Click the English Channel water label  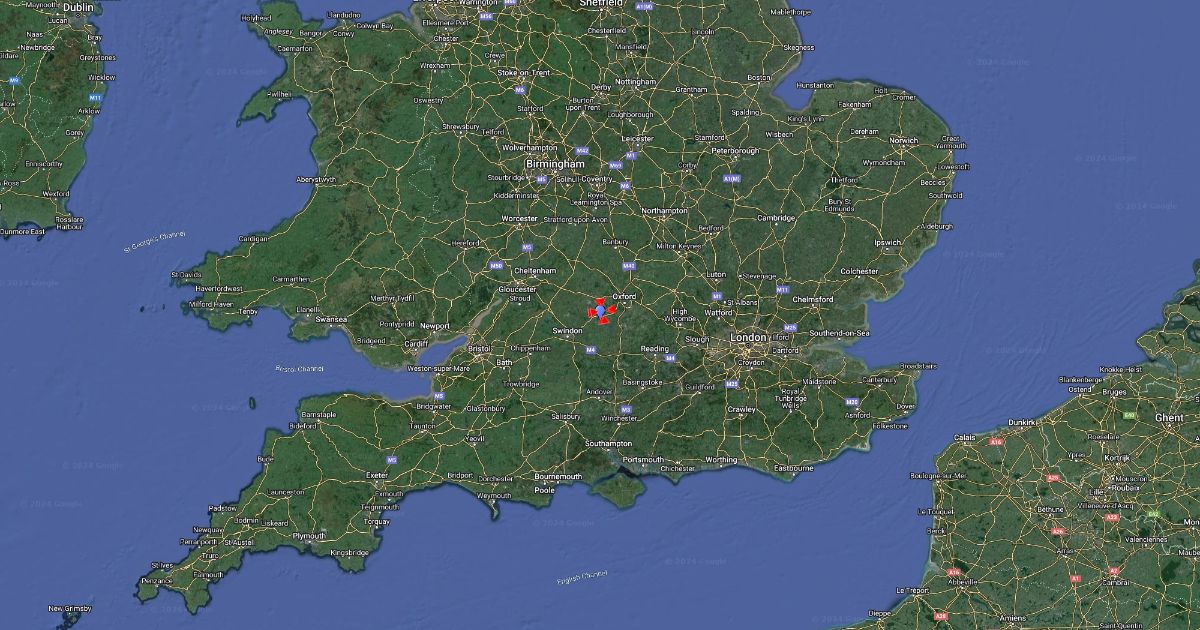pos(582,576)
